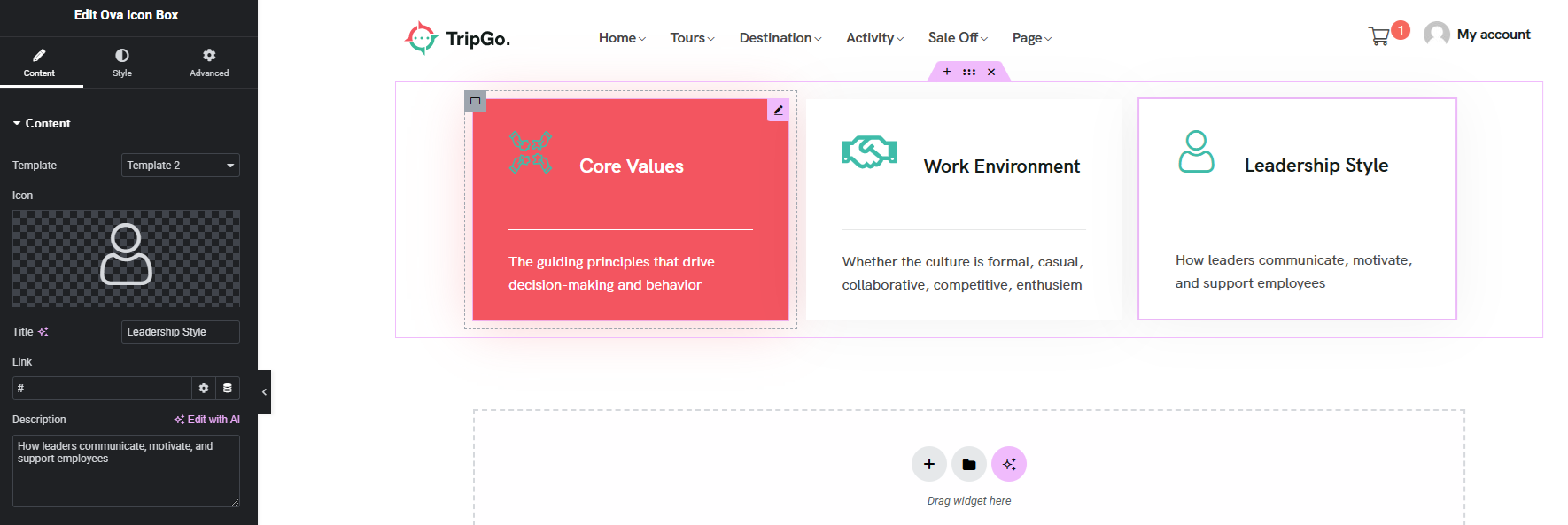This screenshot has width=1568, height=525.
Task: Open the shopping cart icon
Action: [1378, 36]
